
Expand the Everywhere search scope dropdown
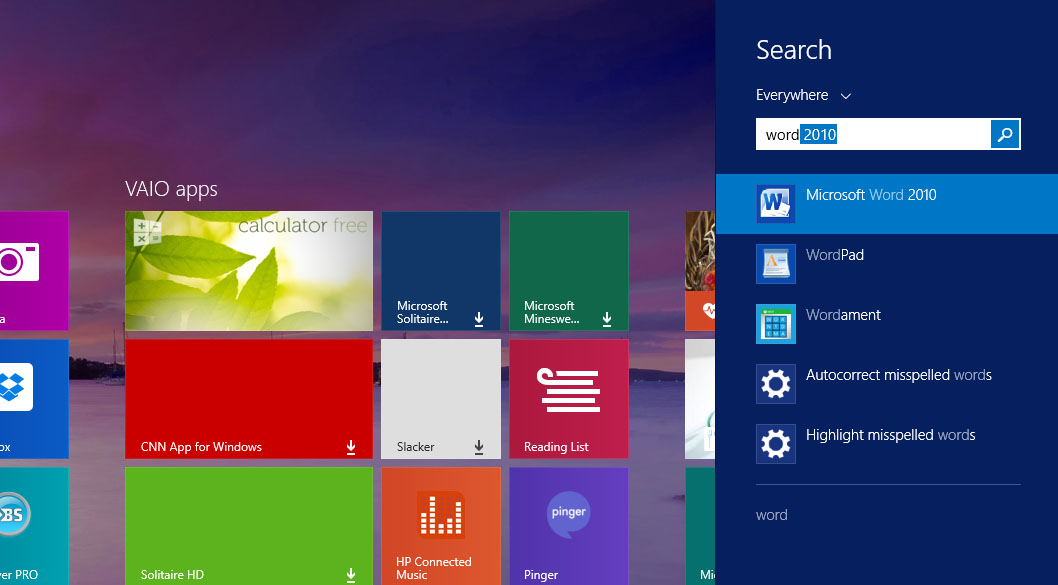point(803,95)
